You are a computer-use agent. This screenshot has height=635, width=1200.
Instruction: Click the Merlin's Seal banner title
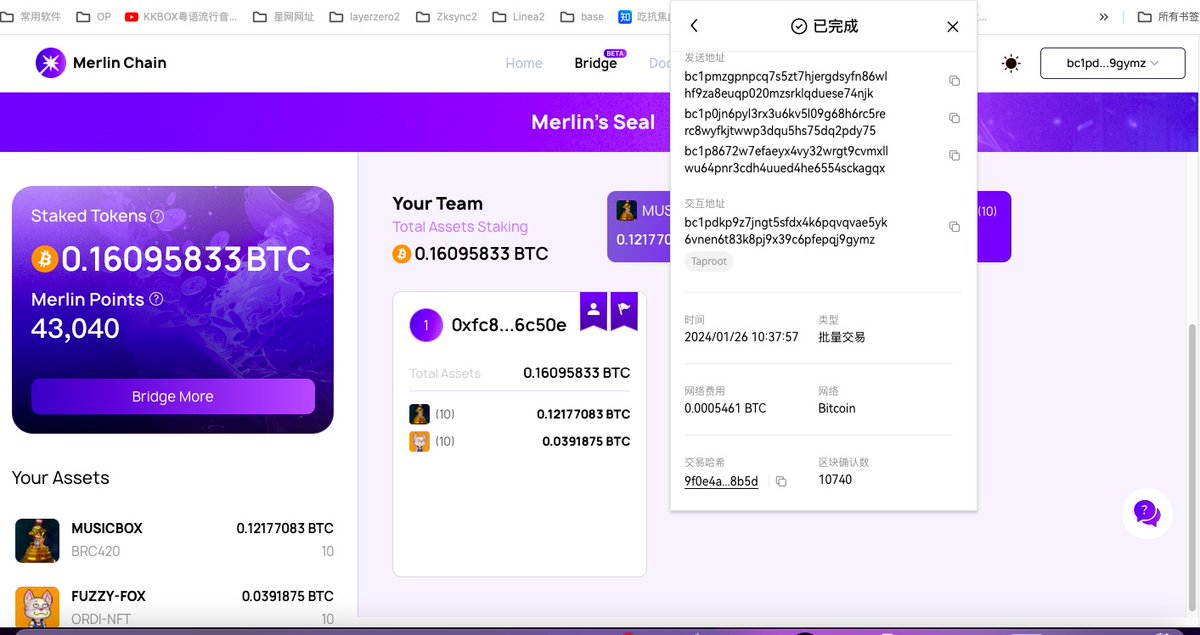click(593, 122)
